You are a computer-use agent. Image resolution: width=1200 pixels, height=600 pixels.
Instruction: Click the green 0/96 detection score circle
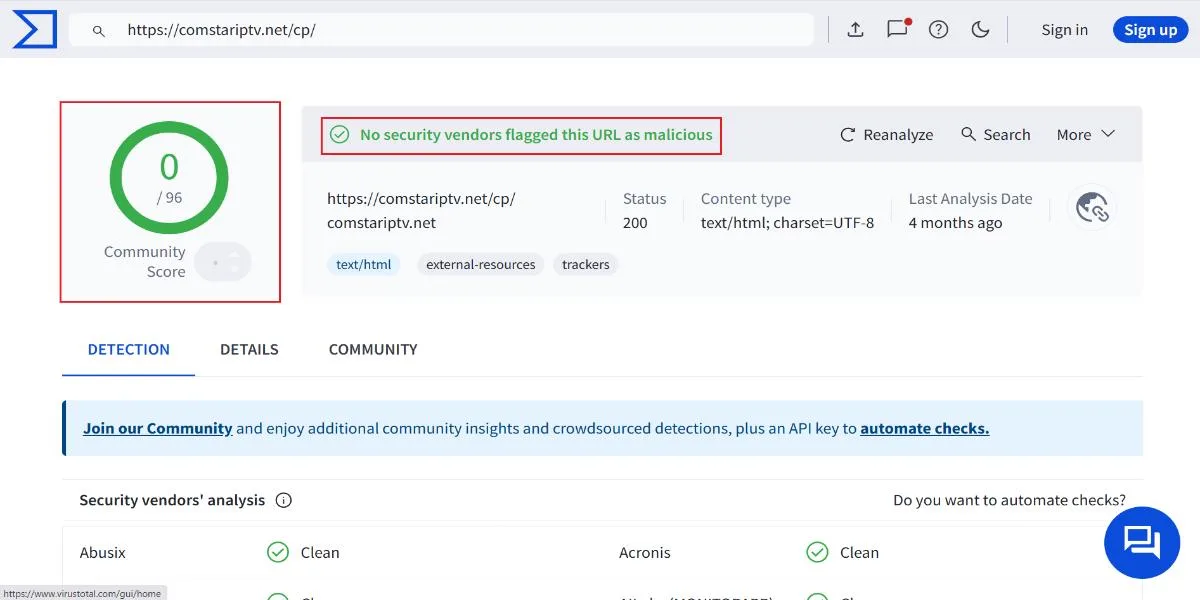click(x=169, y=178)
